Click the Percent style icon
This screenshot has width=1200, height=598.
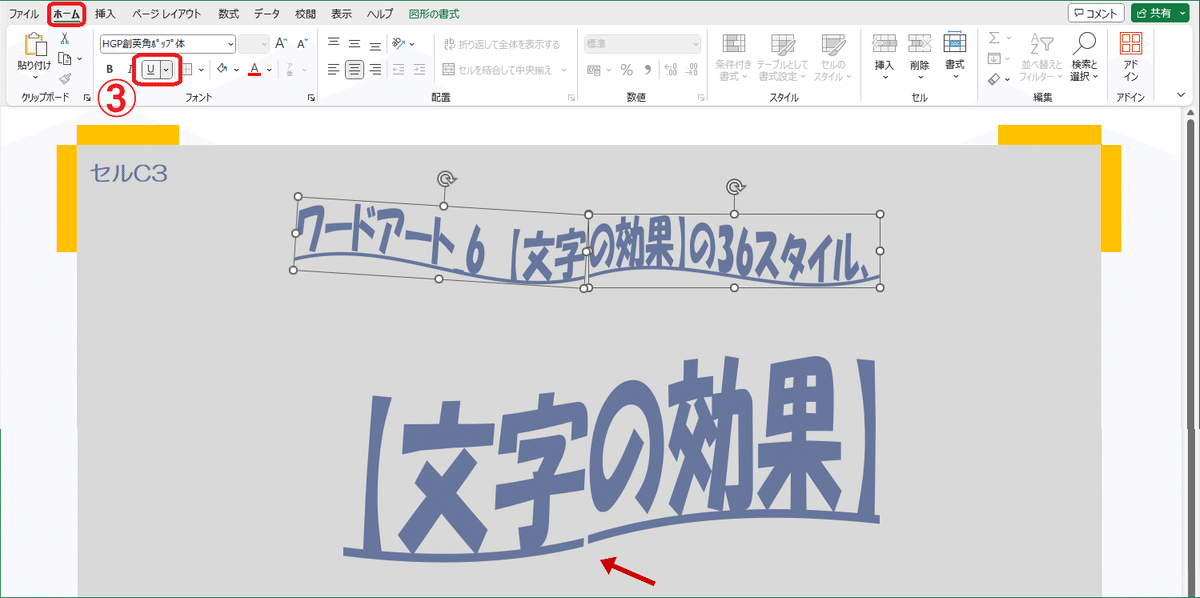(x=626, y=69)
